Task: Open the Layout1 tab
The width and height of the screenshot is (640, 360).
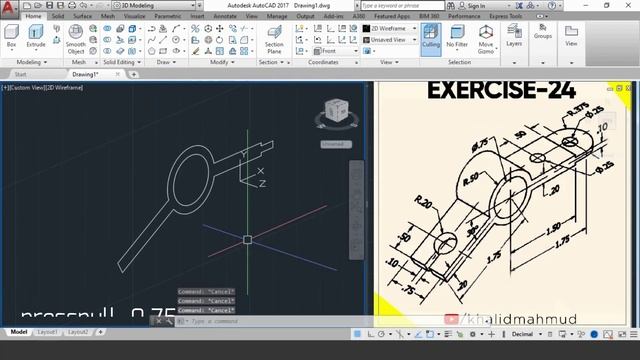Action: click(x=47, y=332)
